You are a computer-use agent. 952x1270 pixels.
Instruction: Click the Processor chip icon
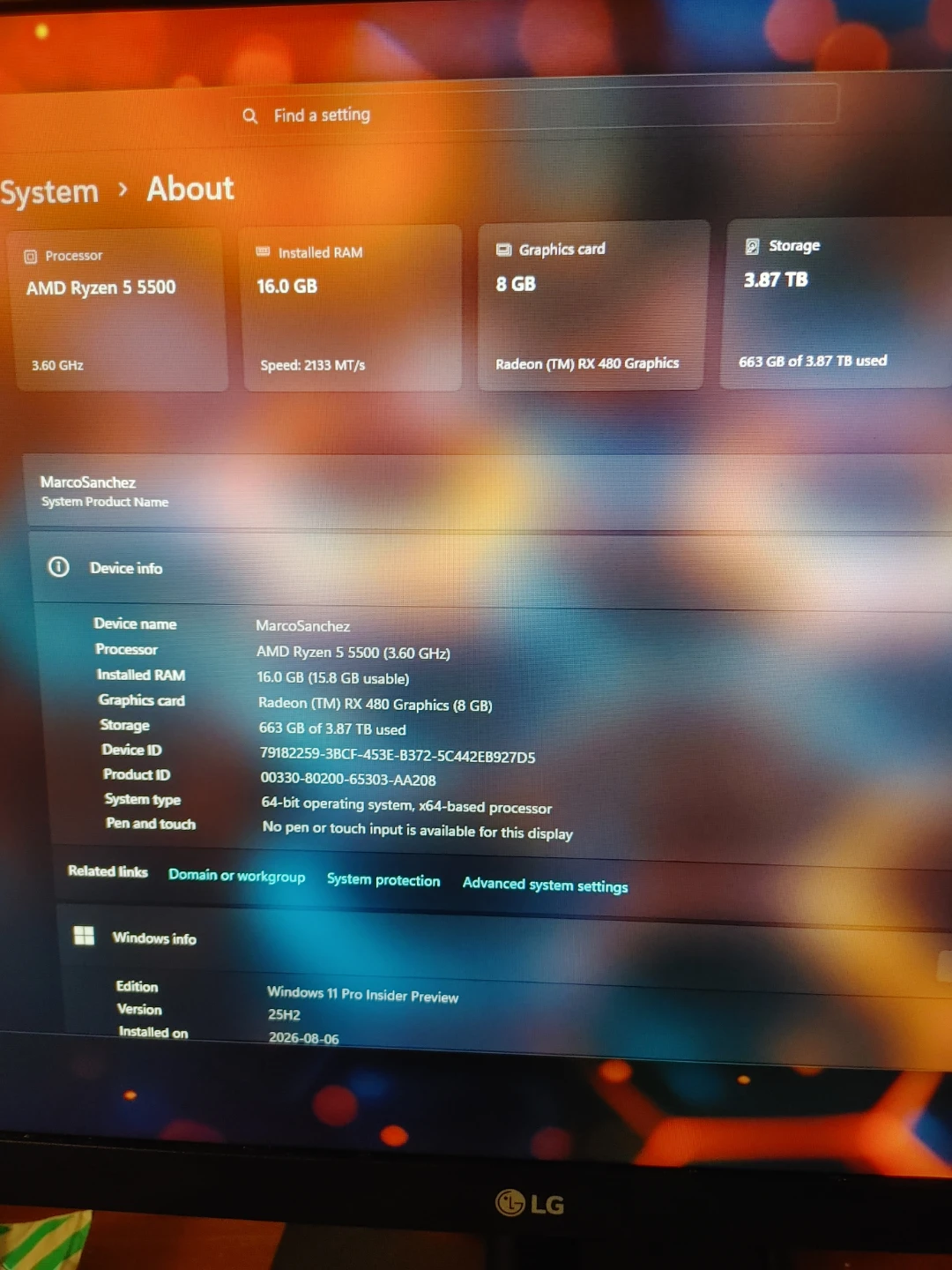point(31,257)
